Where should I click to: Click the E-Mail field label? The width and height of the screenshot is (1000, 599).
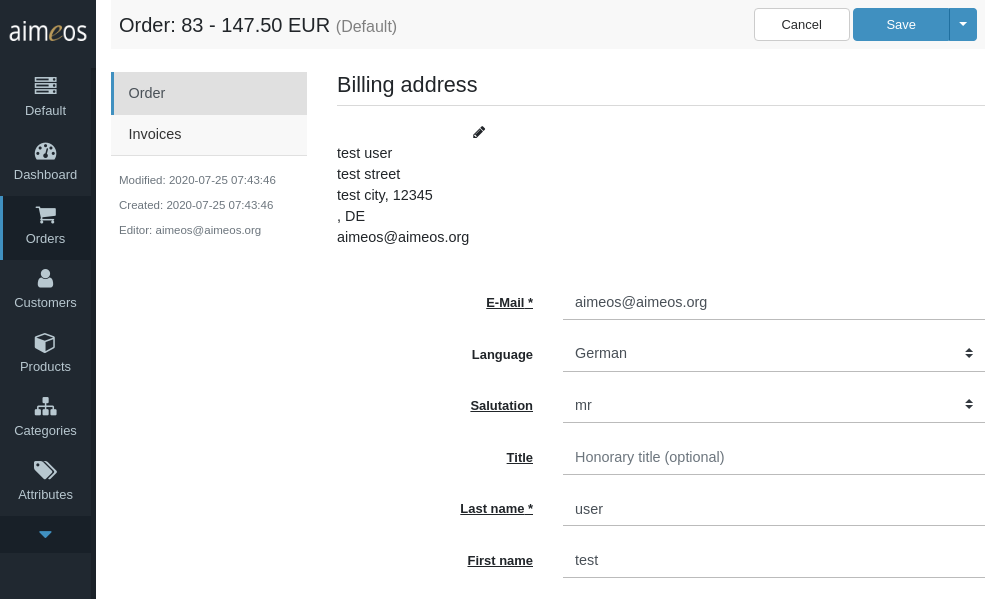[510, 303]
